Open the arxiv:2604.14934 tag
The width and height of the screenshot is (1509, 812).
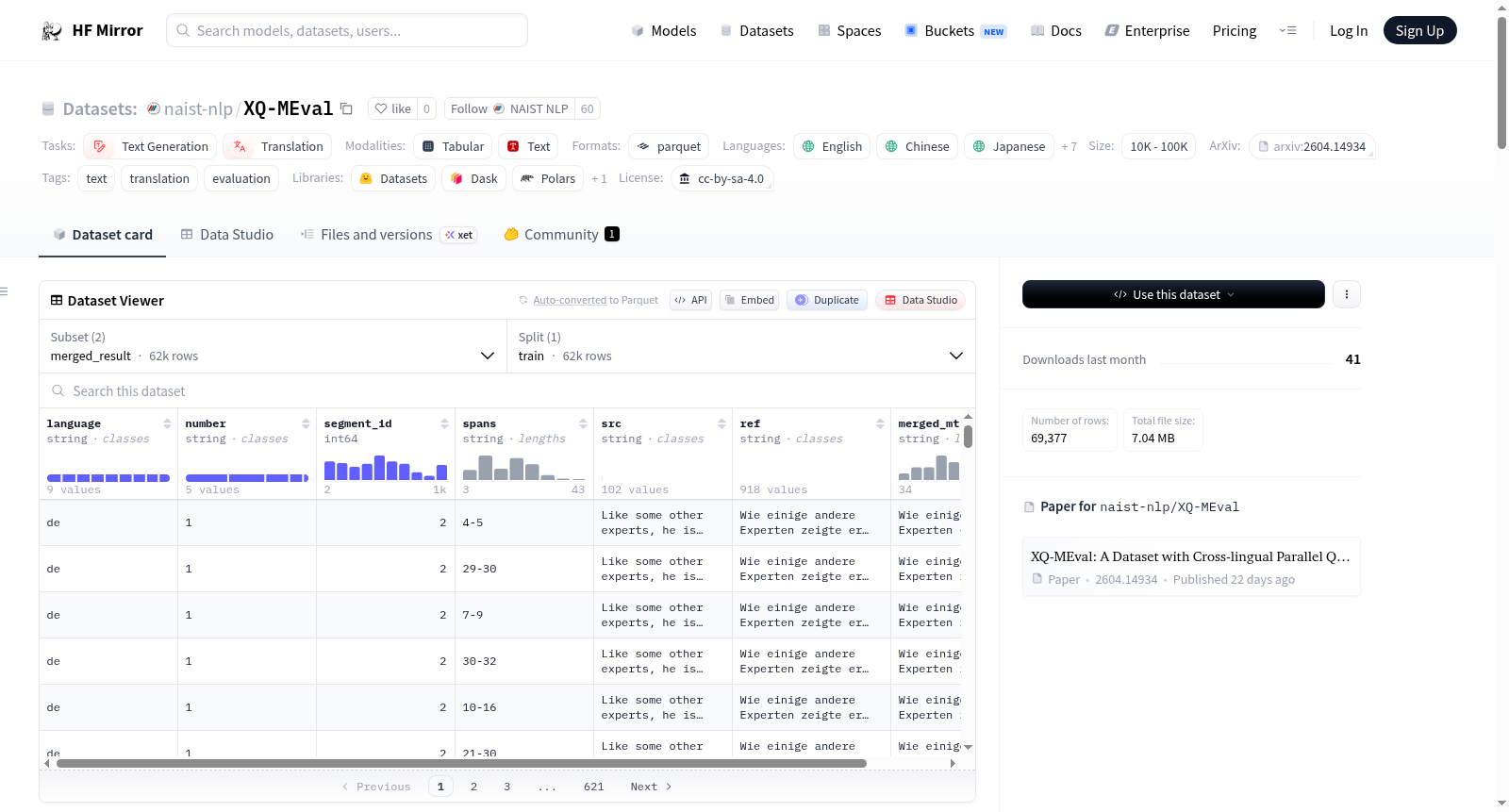(1312, 146)
